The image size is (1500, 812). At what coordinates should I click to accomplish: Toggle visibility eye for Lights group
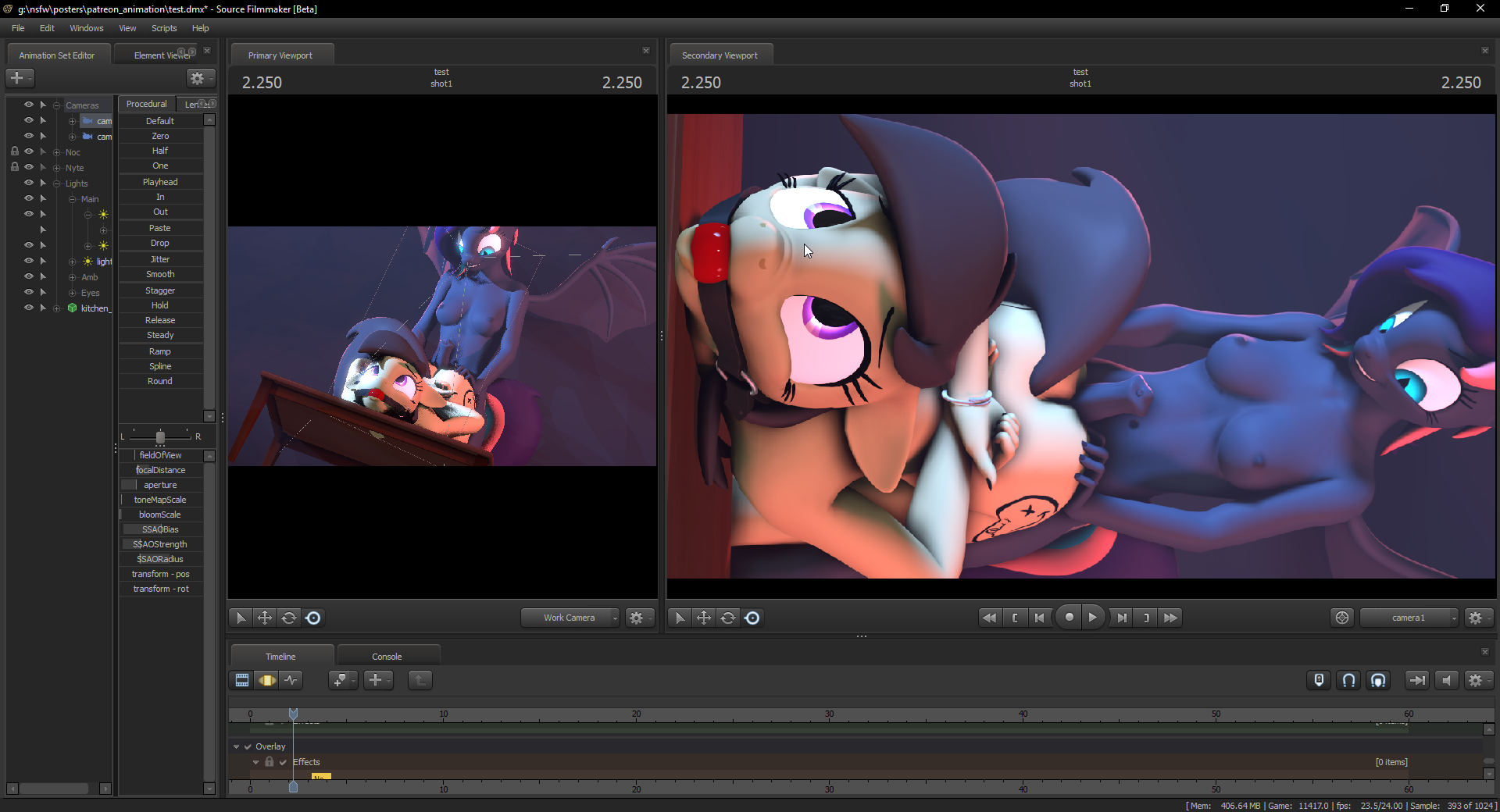click(x=29, y=183)
